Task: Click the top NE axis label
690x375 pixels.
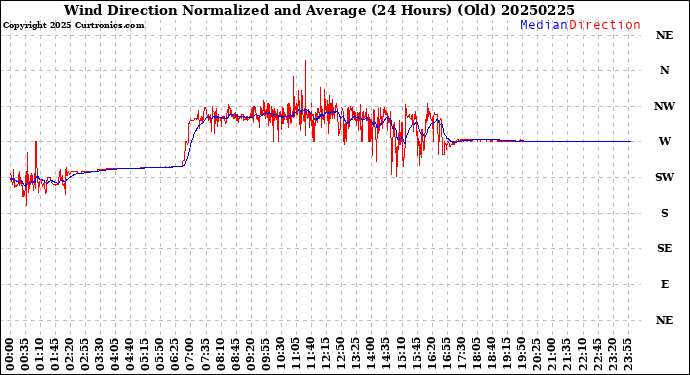Action: tap(664, 35)
